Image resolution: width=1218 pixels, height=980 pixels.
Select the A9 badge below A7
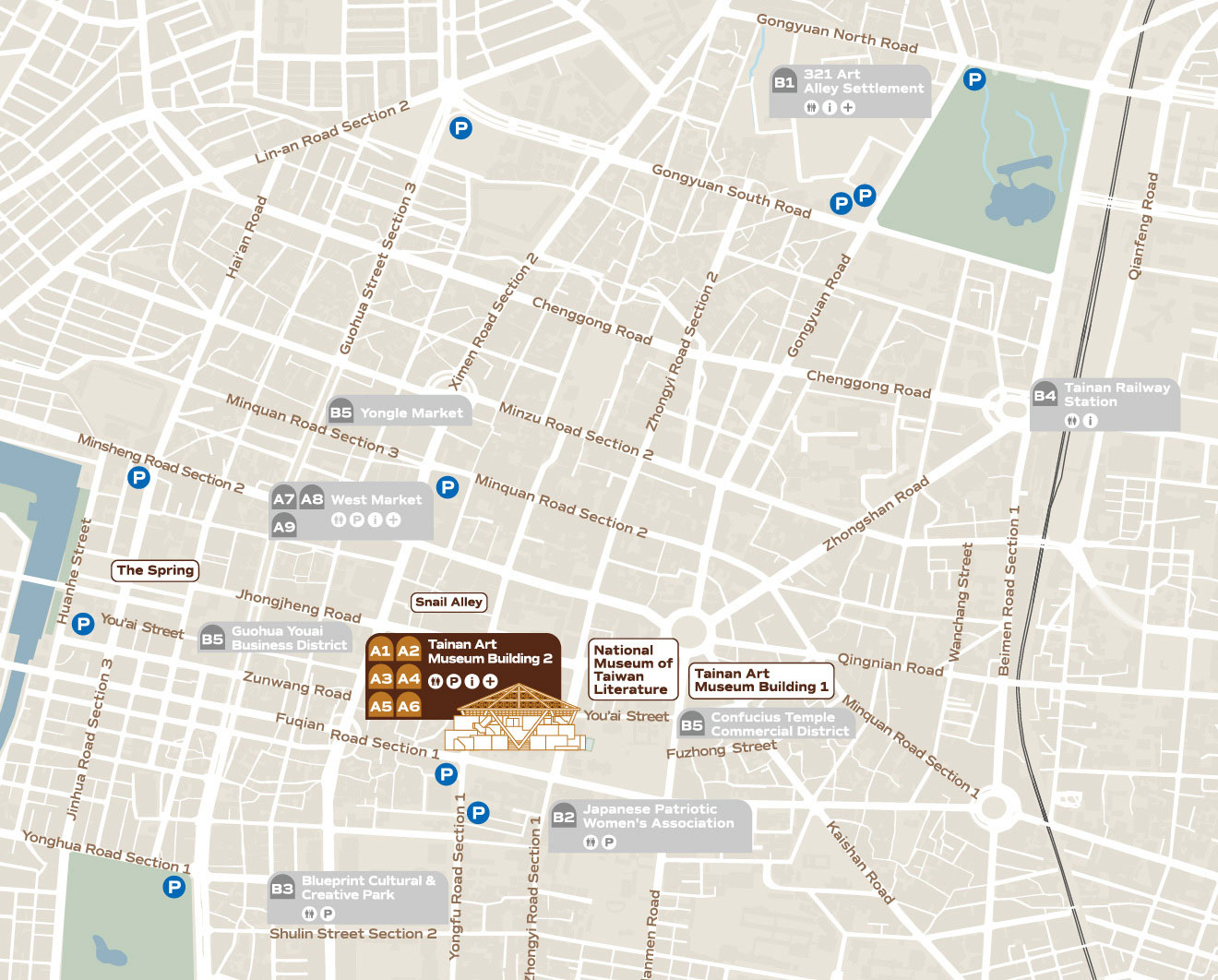(x=283, y=527)
